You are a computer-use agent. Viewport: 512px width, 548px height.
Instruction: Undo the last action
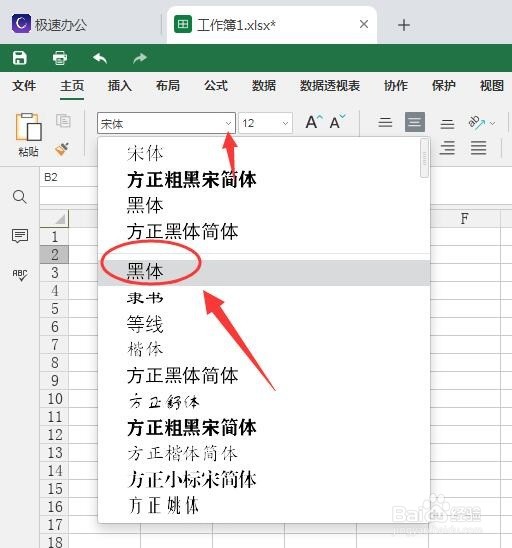(100, 58)
